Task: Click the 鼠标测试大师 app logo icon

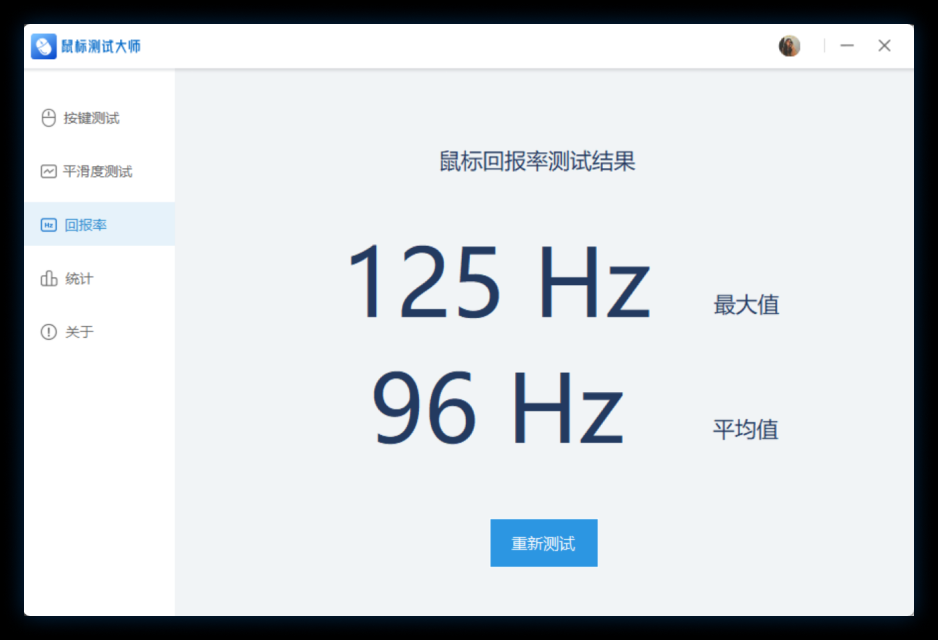Action: [x=44, y=46]
